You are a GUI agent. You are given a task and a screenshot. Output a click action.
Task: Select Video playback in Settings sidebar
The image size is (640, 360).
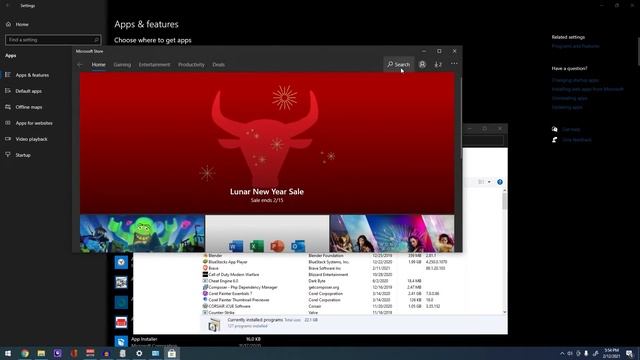[x=31, y=139]
